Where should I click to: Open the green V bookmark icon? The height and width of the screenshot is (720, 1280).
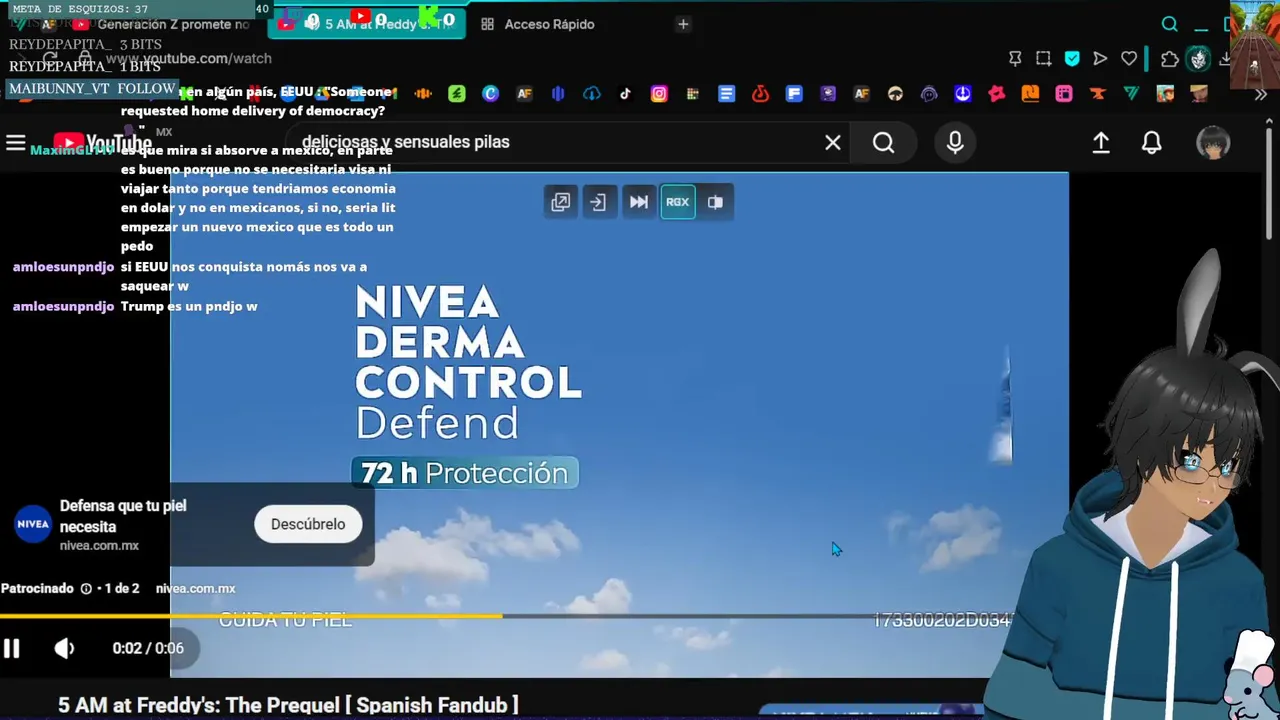tap(1131, 94)
